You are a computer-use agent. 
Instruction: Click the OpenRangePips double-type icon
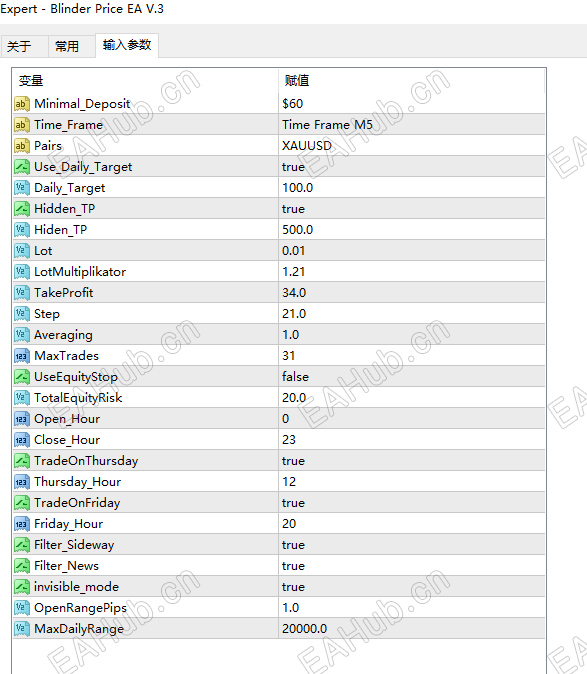[x=21, y=608]
